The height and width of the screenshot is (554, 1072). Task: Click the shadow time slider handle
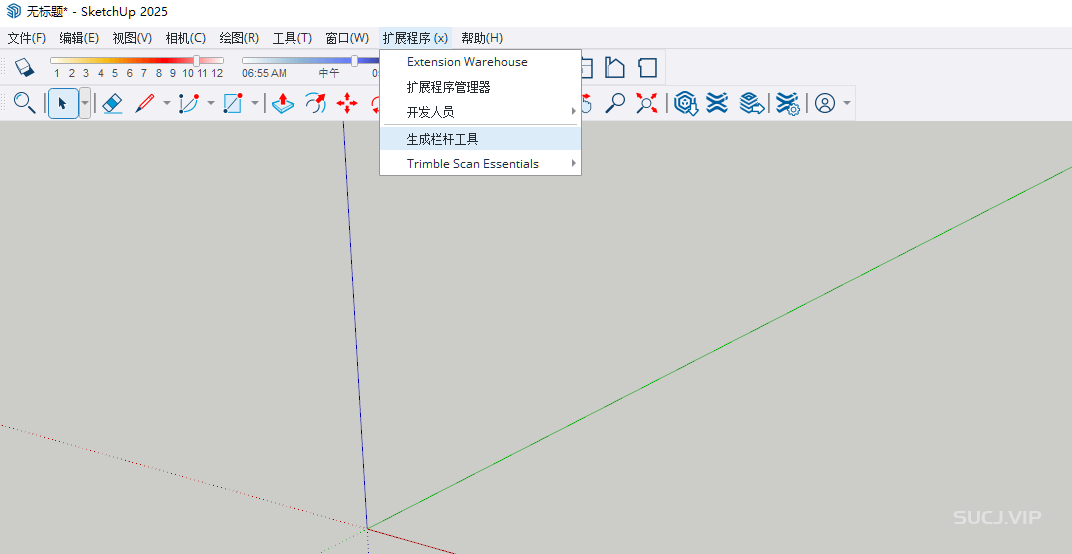354,61
